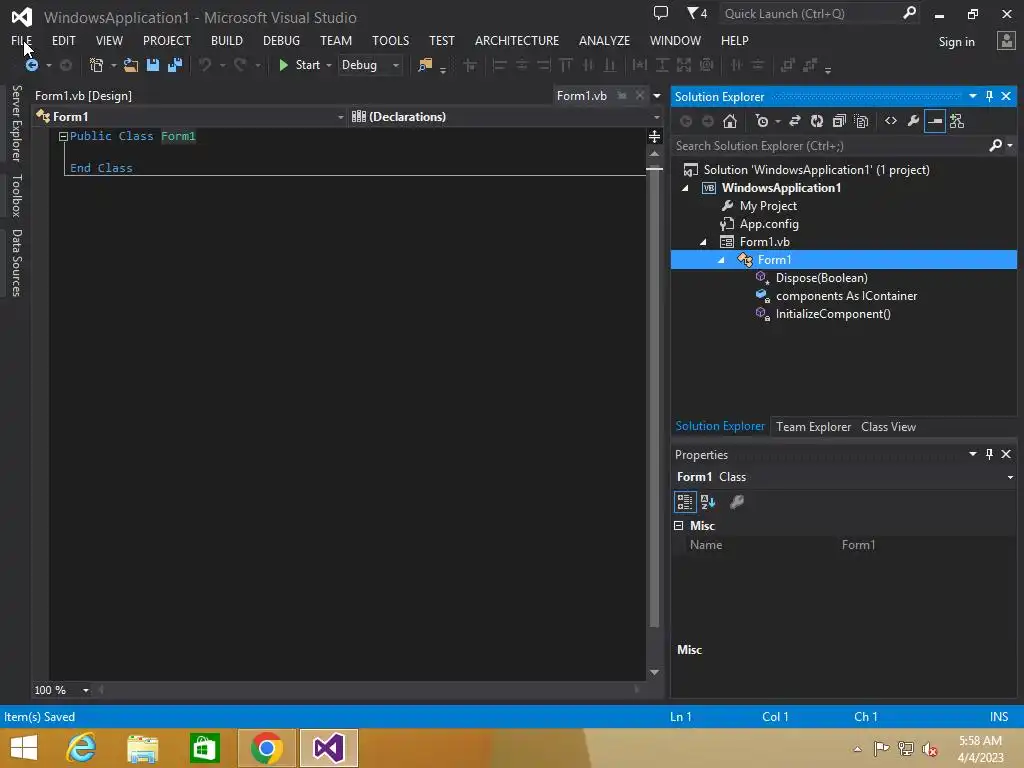Open the BUILD menu
1024x768 pixels.
coord(227,40)
